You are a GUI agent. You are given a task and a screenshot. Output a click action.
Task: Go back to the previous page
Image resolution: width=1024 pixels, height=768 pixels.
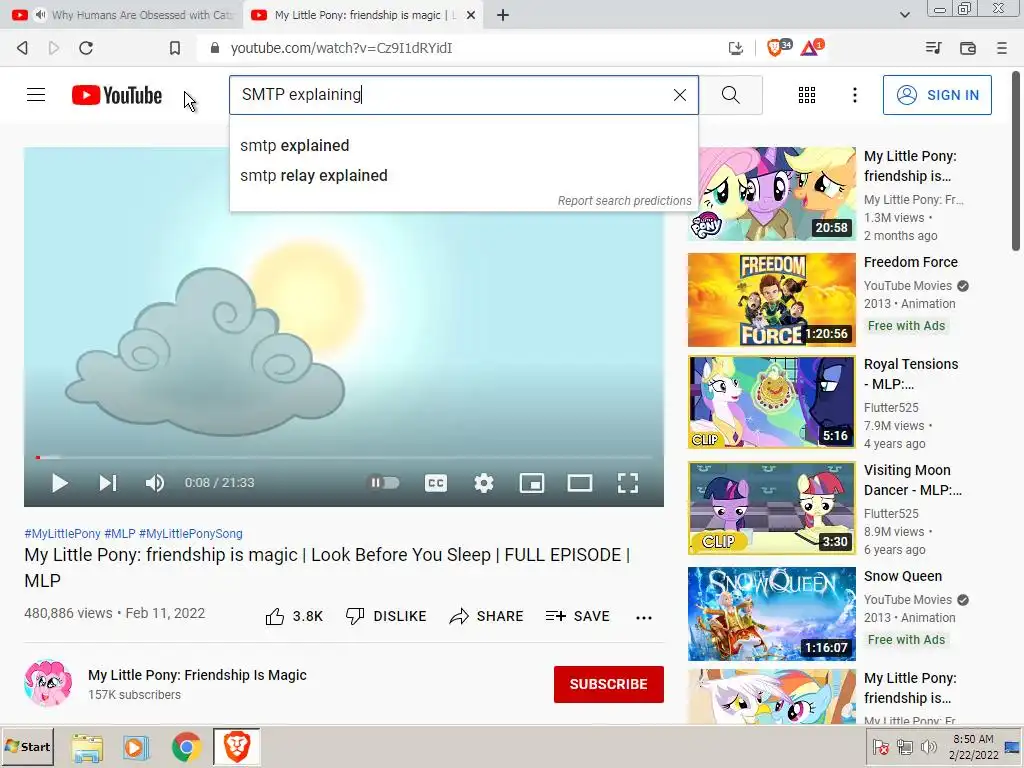coord(22,48)
